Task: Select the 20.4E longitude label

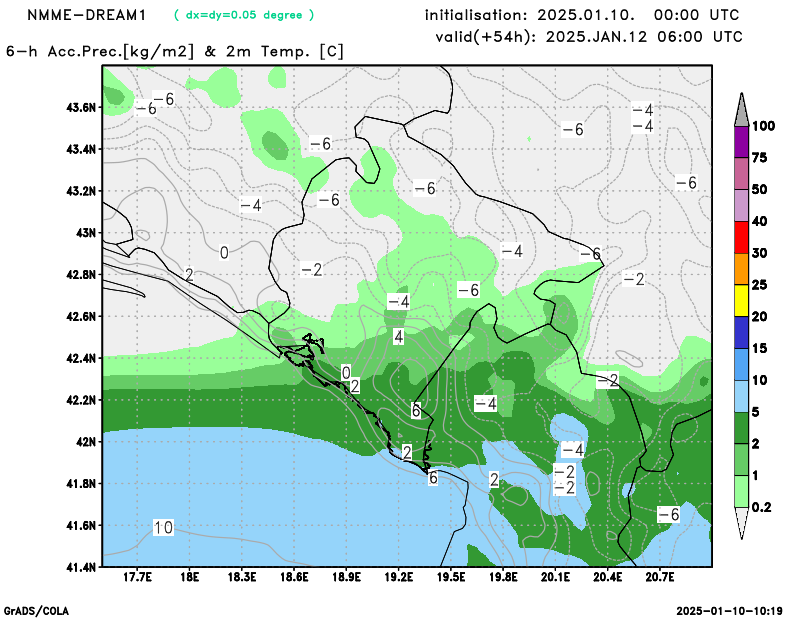Action: point(608,577)
